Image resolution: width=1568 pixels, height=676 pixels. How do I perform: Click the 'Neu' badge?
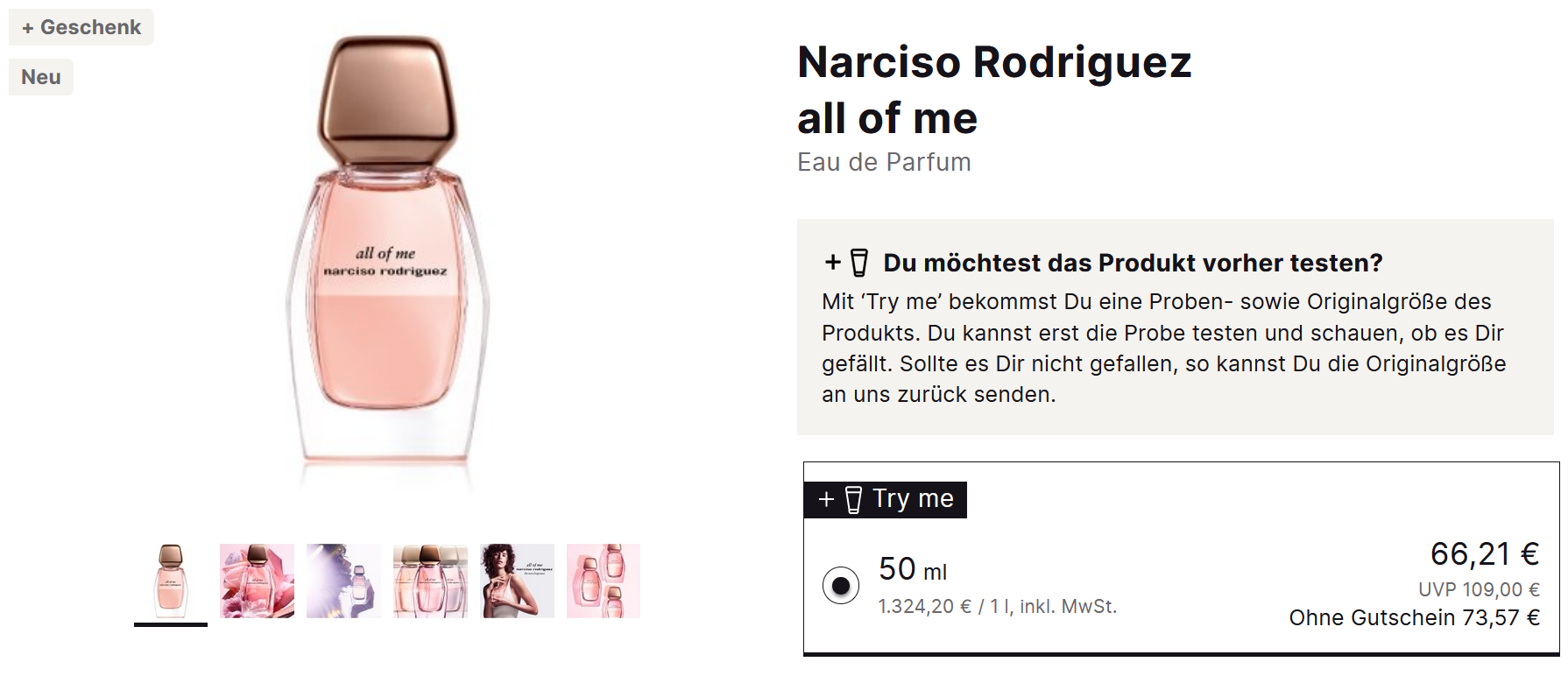pos(41,77)
